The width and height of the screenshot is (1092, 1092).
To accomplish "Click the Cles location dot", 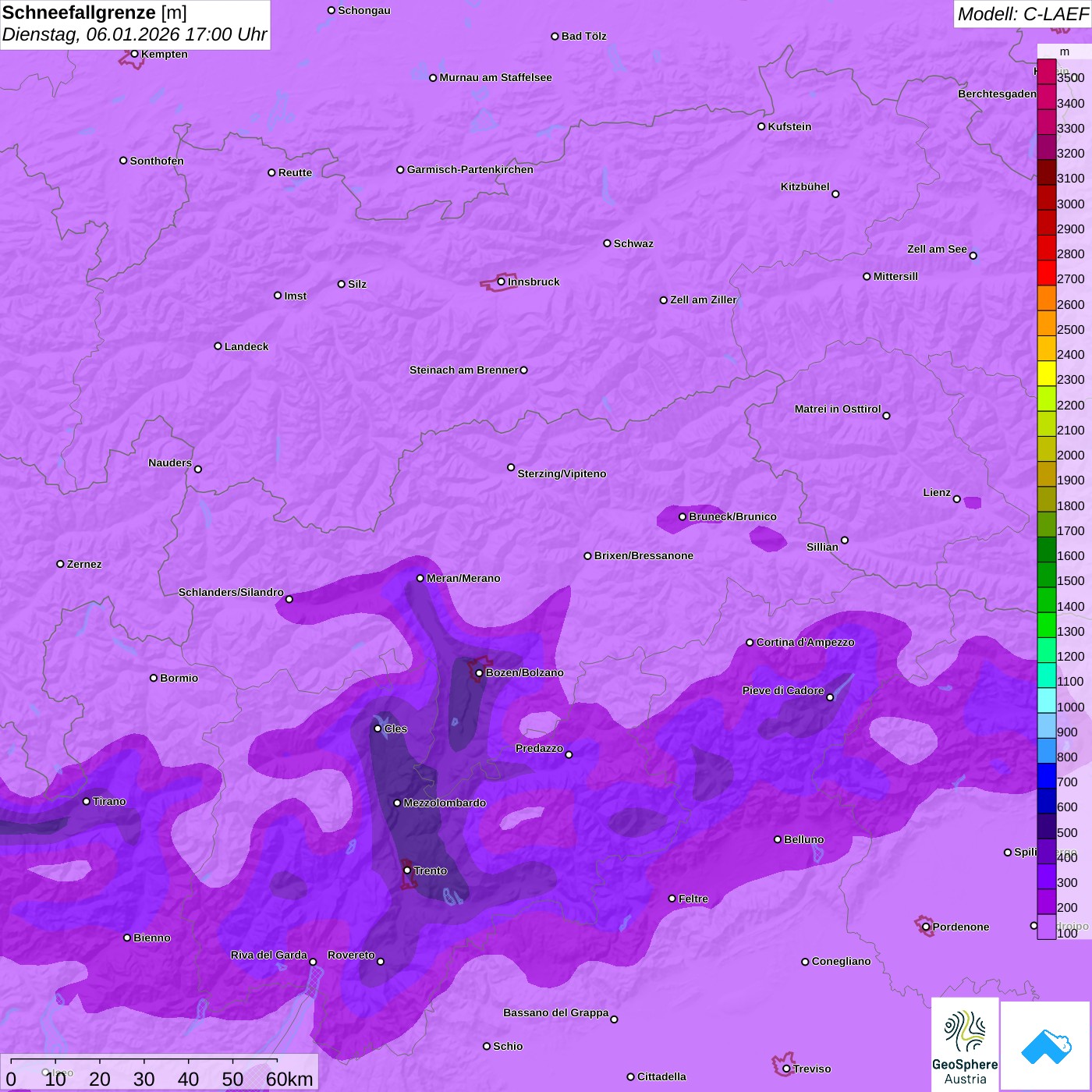I will tap(378, 729).
